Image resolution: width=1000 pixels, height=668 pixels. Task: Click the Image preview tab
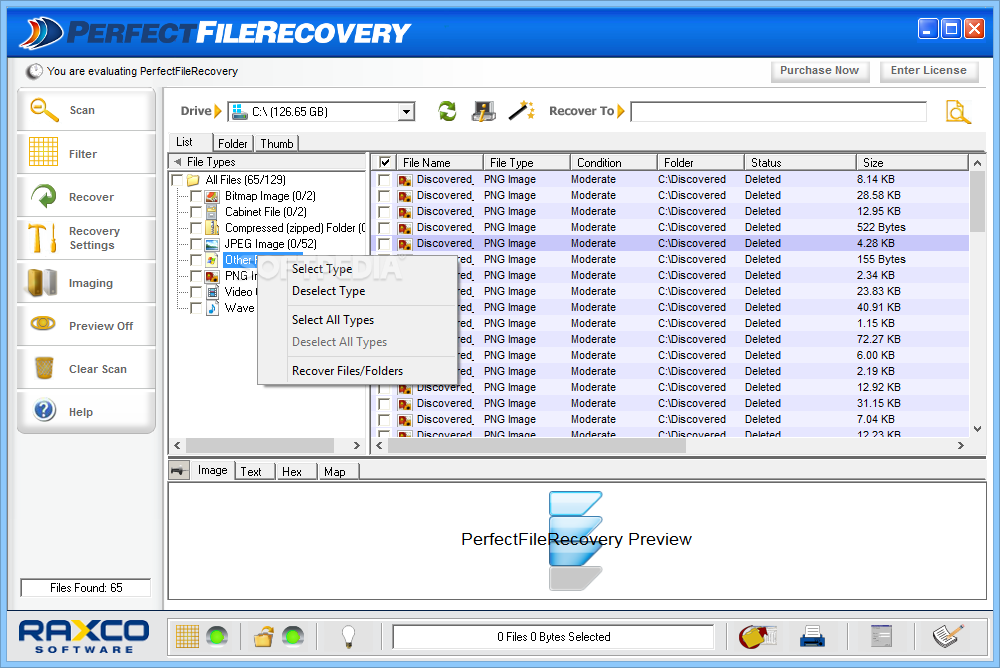pos(213,470)
